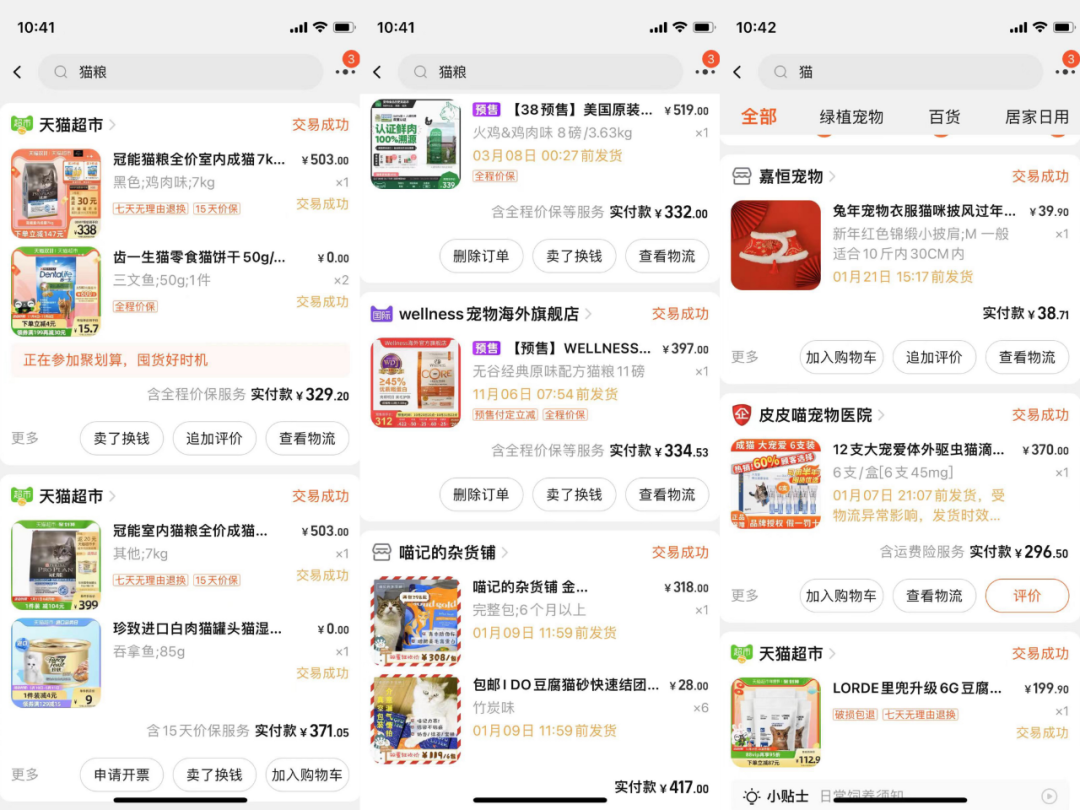The height and width of the screenshot is (810, 1080).
Task: Switch to the 绿植宠物 category tab
Action: 851,116
